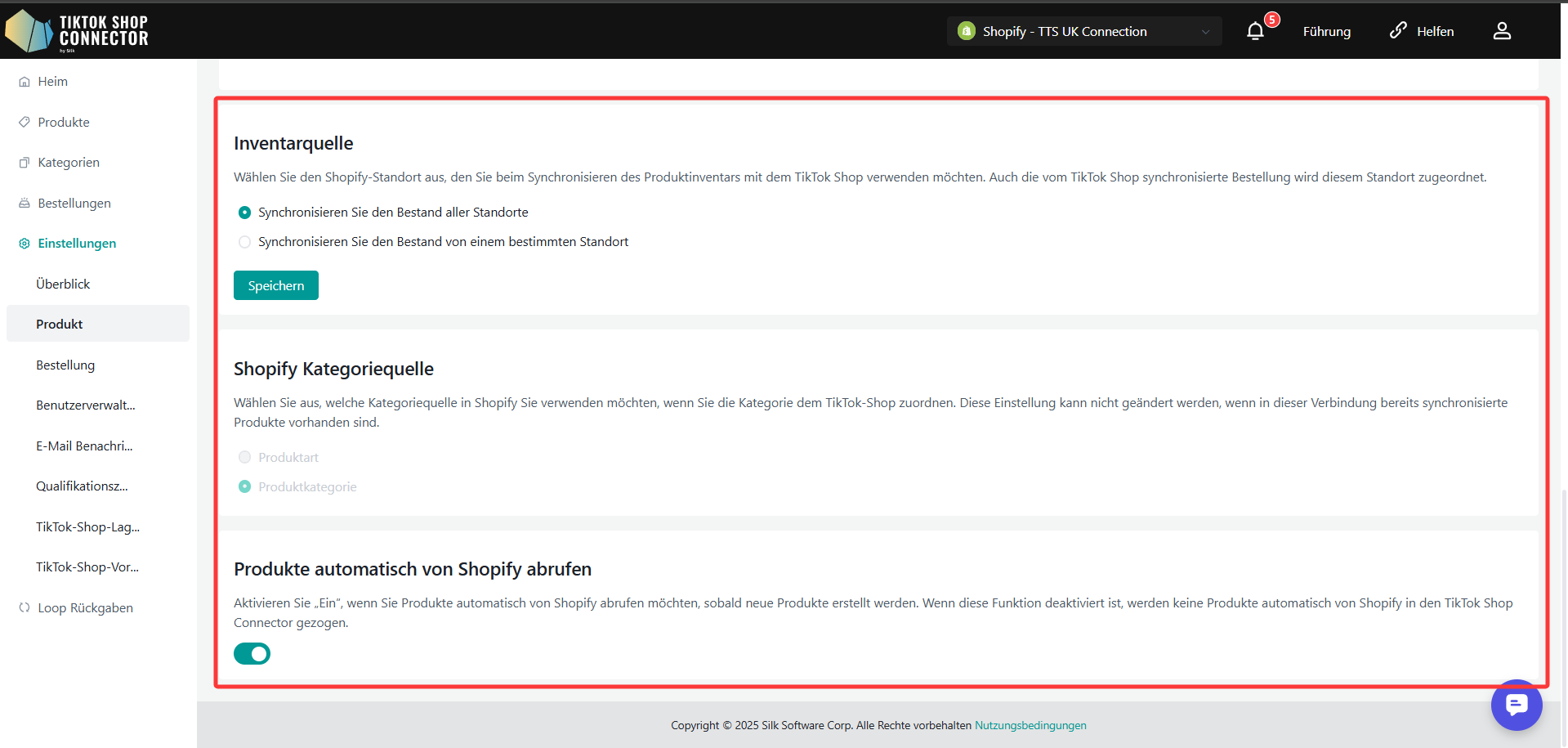Open the Nutzungsbedingungen link in footer
The height and width of the screenshot is (748, 1568).
[1030, 725]
